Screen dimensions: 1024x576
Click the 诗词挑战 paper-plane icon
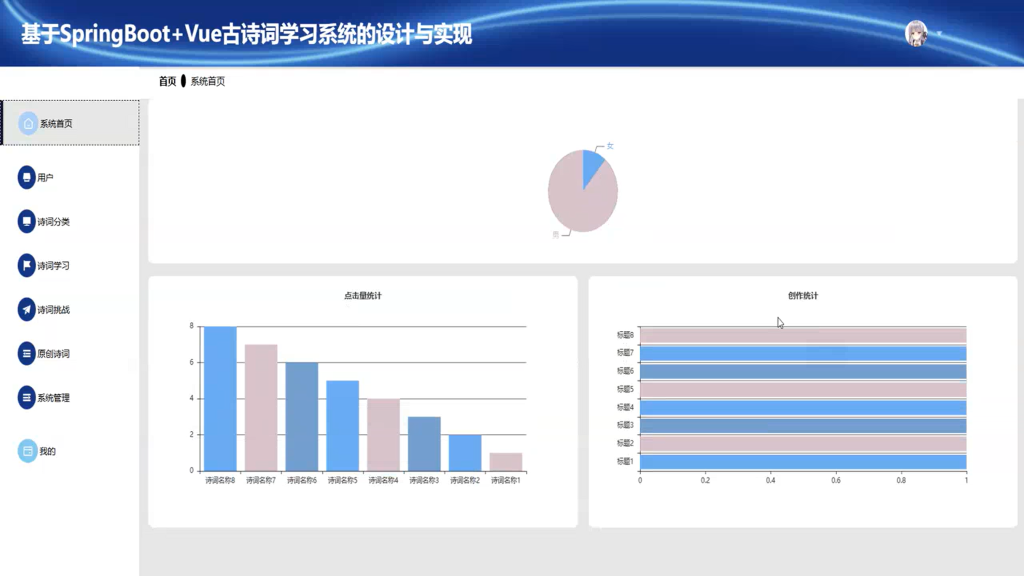[x=26, y=310]
